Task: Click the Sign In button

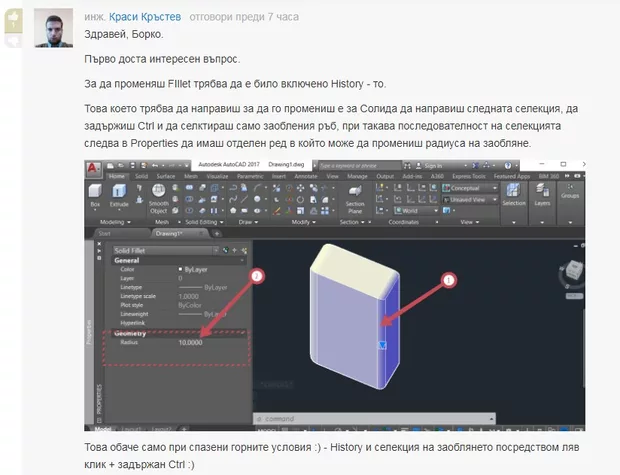Action: click(x=432, y=165)
